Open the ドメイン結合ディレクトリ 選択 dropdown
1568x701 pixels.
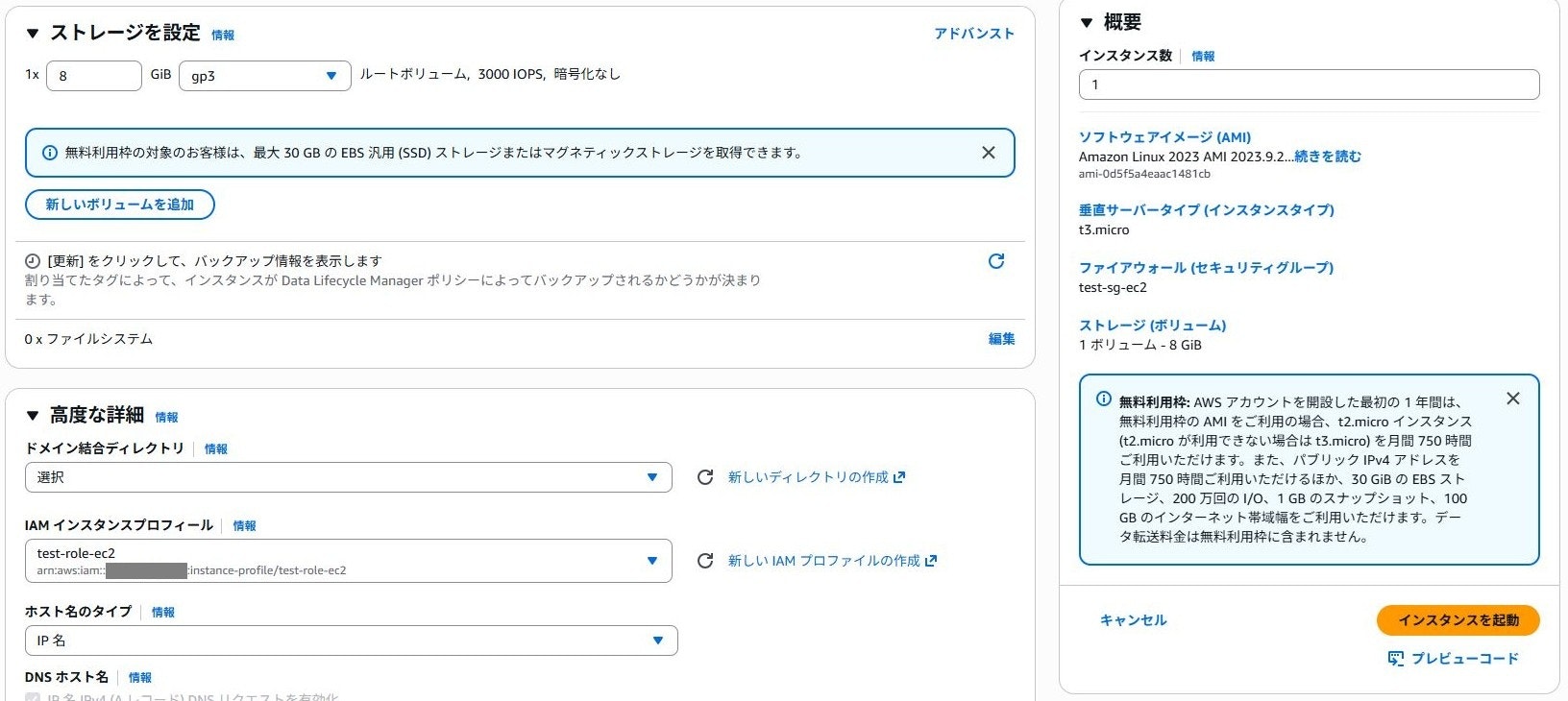coord(348,477)
